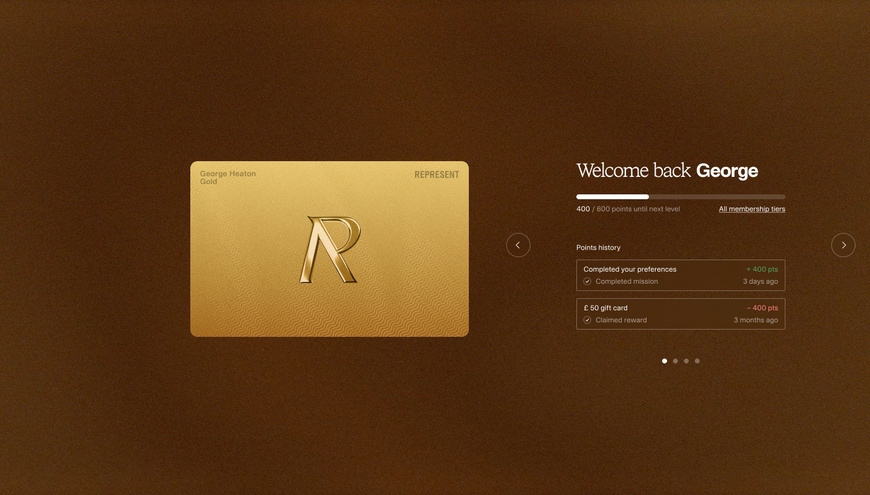870x495 pixels.
Task: Click the George Heaton name on card
Action: click(x=228, y=174)
